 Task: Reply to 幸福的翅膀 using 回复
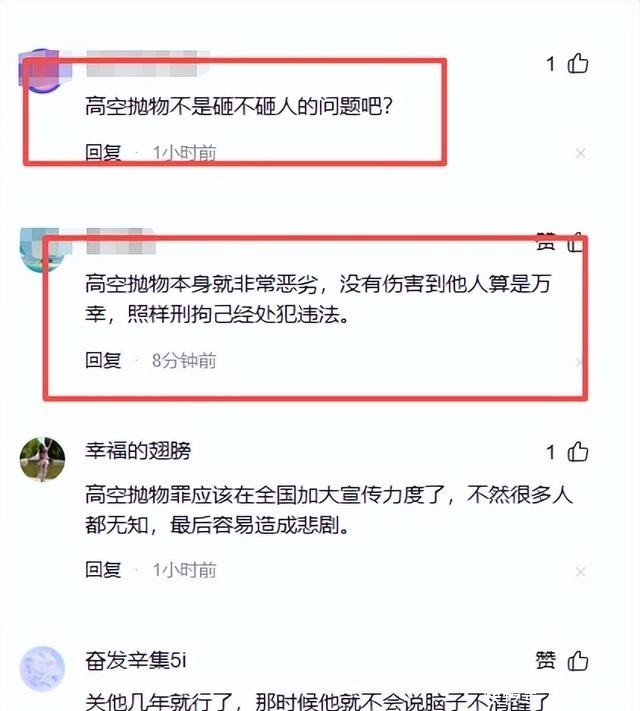coord(103,570)
